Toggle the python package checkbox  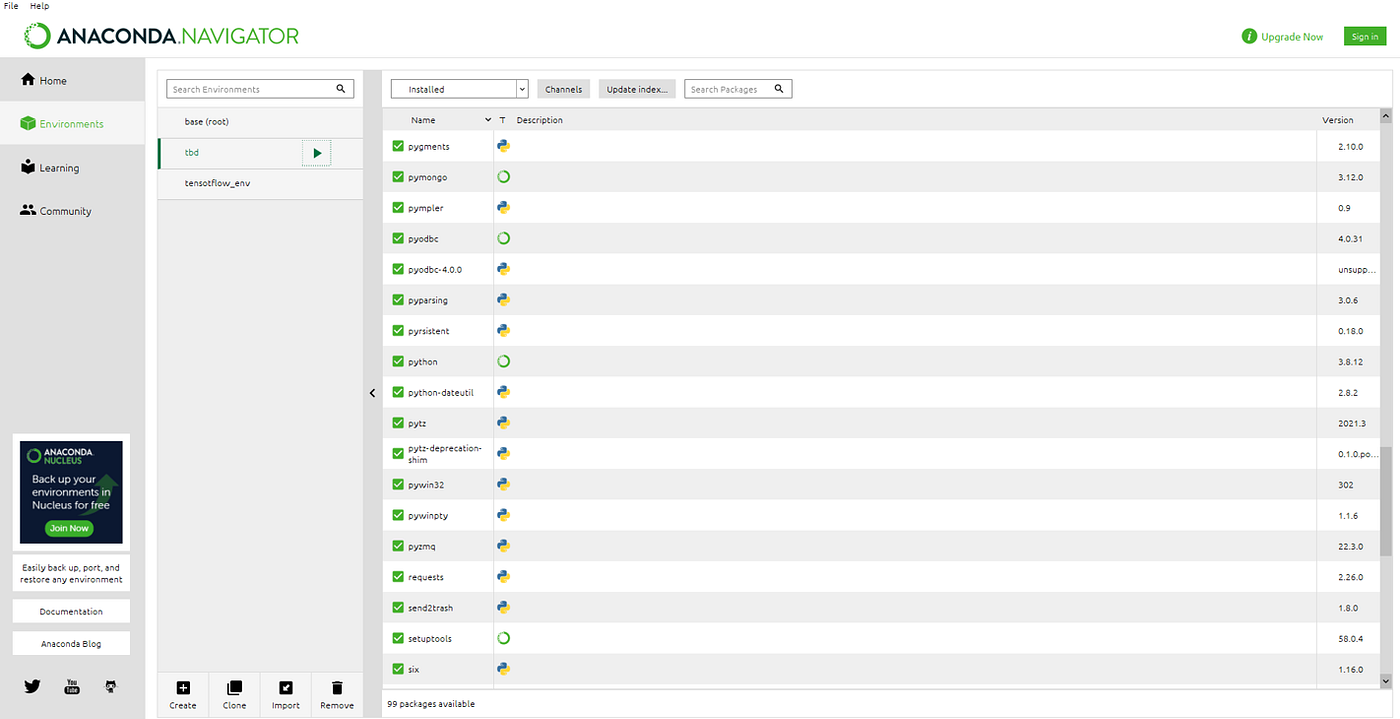396,361
